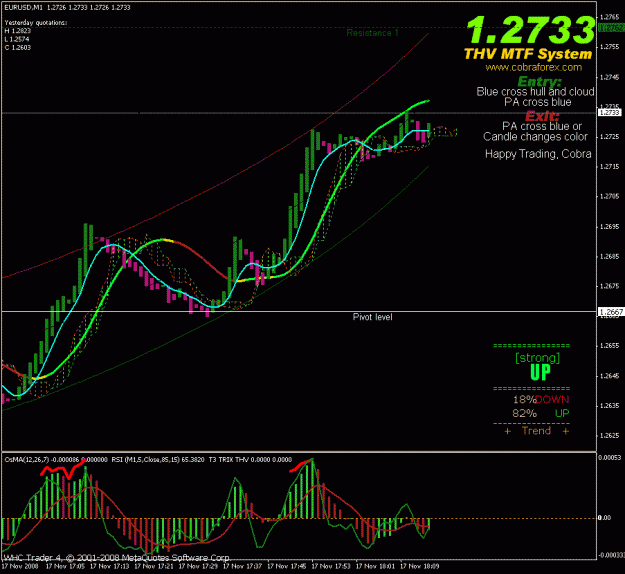The image size is (625, 574).
Task: Select the red 'DOWN' label
Action: [x=552, y=399]
